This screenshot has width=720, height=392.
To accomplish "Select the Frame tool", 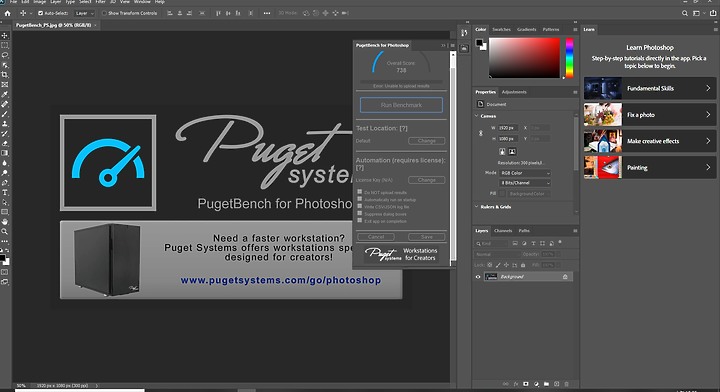I will [5, 84].
